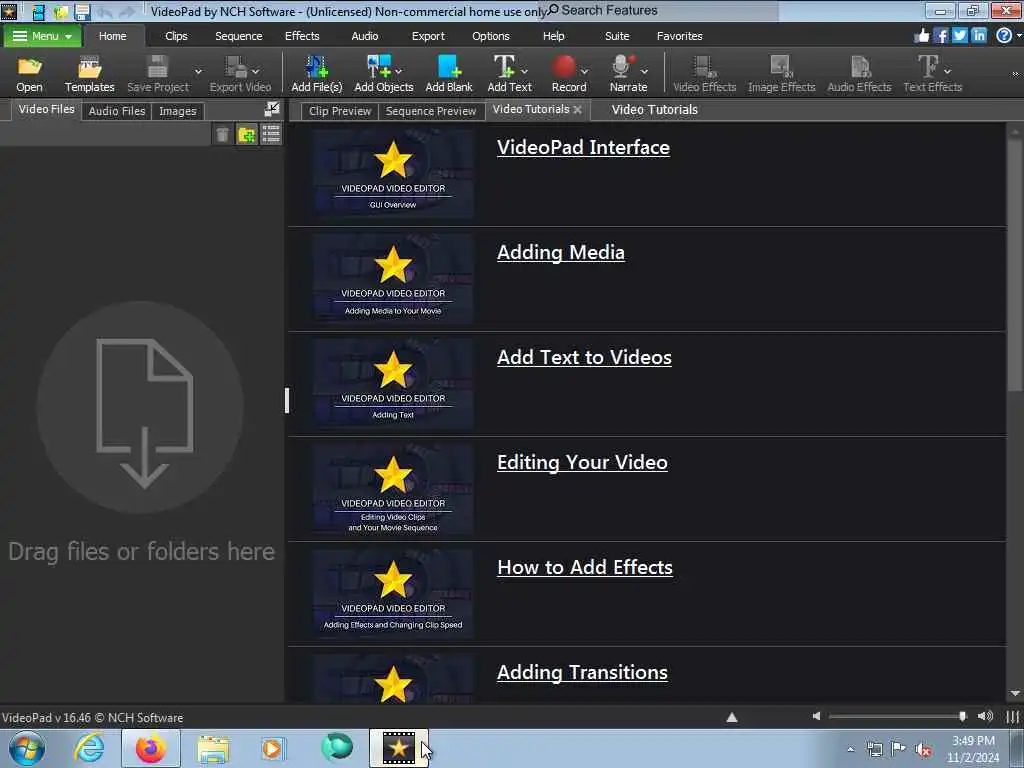Switch to the Images bin tab
Viewport: 1024px width, 768px height.
[x=178, y=111]
